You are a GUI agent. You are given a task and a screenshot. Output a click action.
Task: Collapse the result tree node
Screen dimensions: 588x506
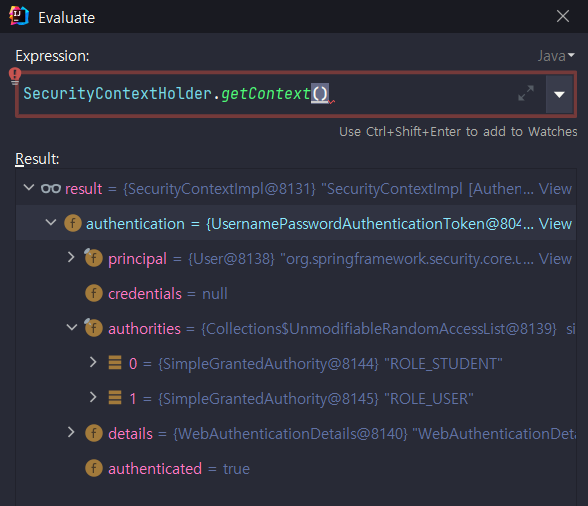(x=29, y=187)
